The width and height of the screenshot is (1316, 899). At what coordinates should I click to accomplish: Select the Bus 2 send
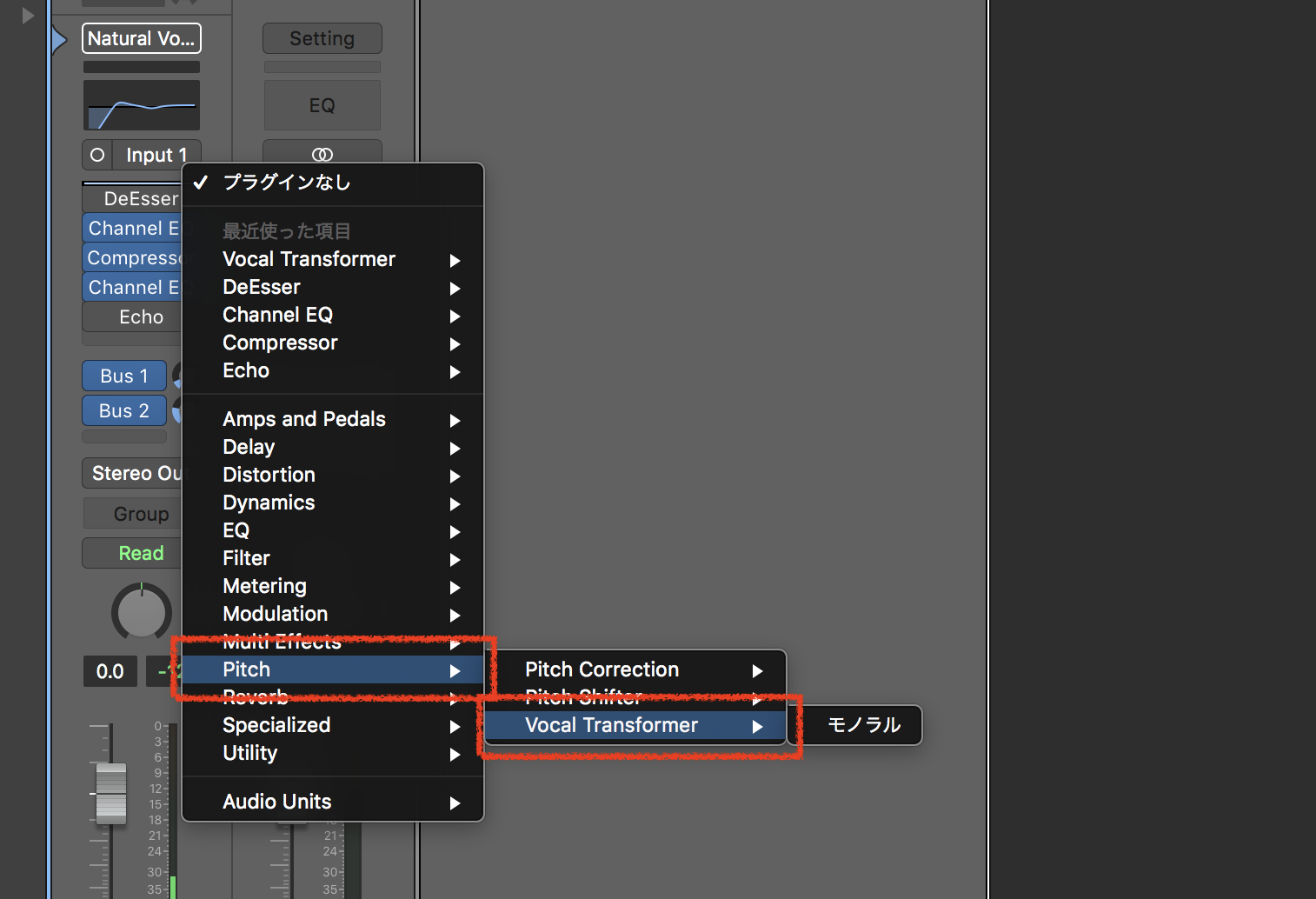click(x=124, y=410)
